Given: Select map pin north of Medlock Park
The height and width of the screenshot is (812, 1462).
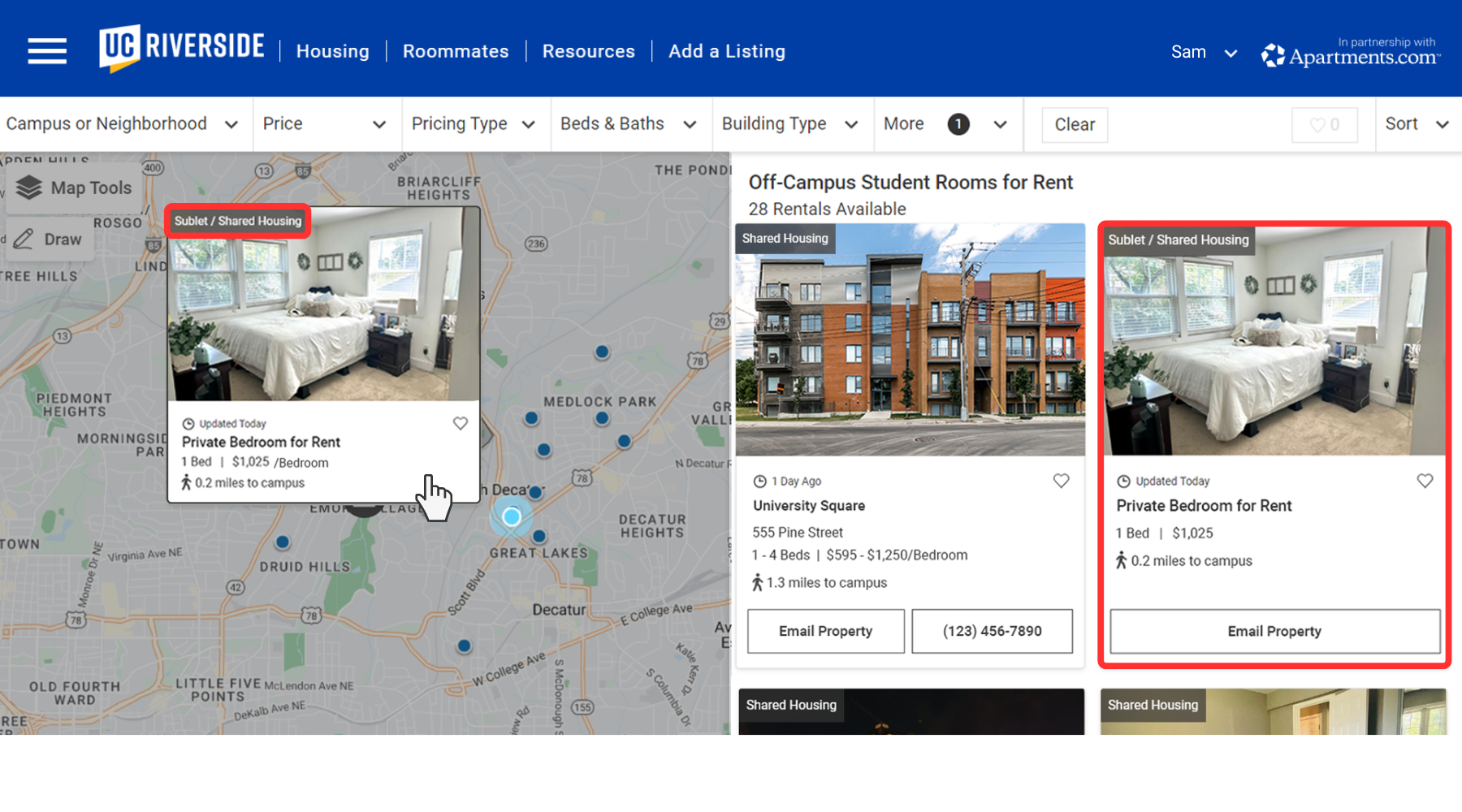Looking at the screenshot, I should (x=602, y=352).
